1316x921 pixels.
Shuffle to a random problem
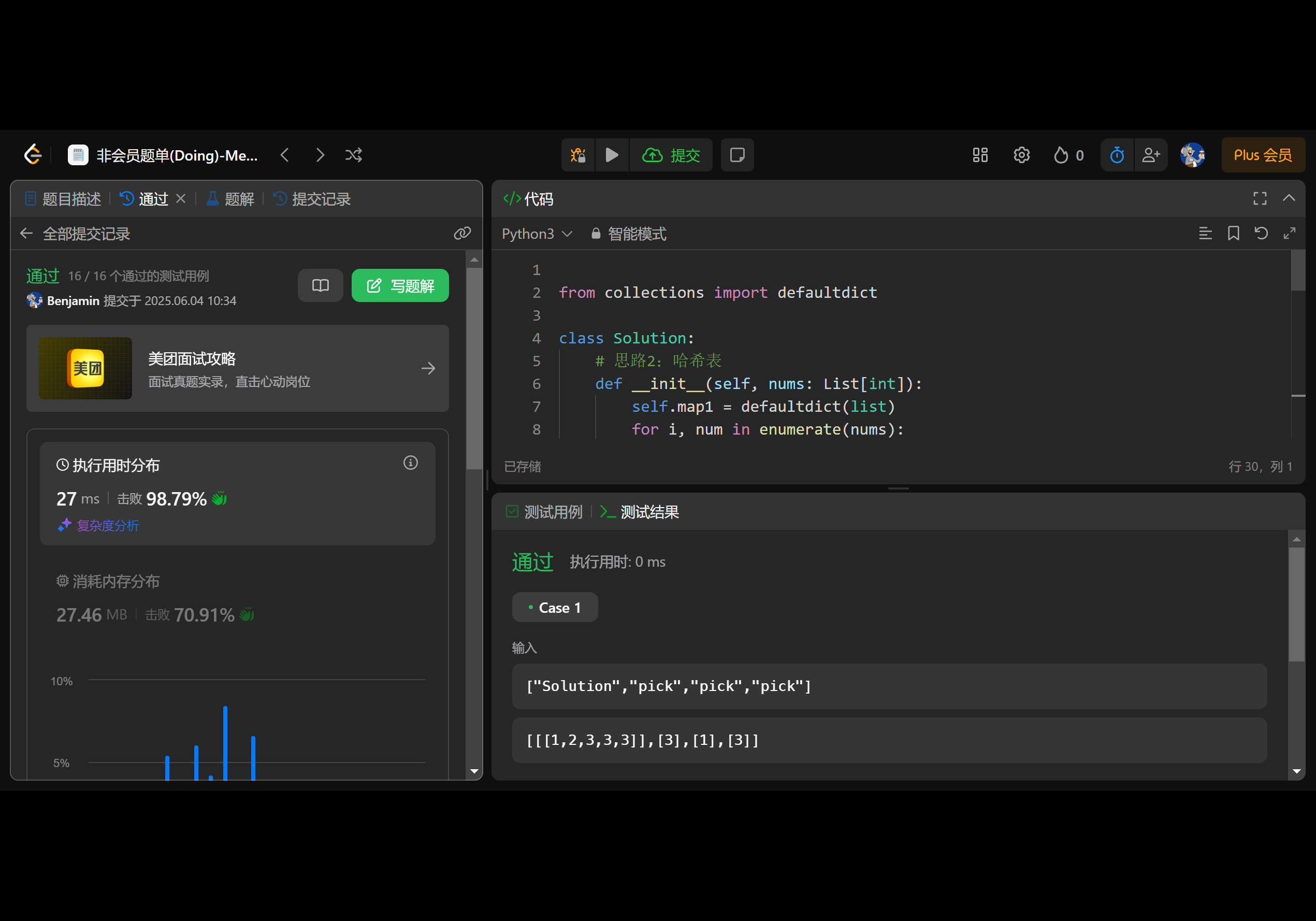[354, 155]
